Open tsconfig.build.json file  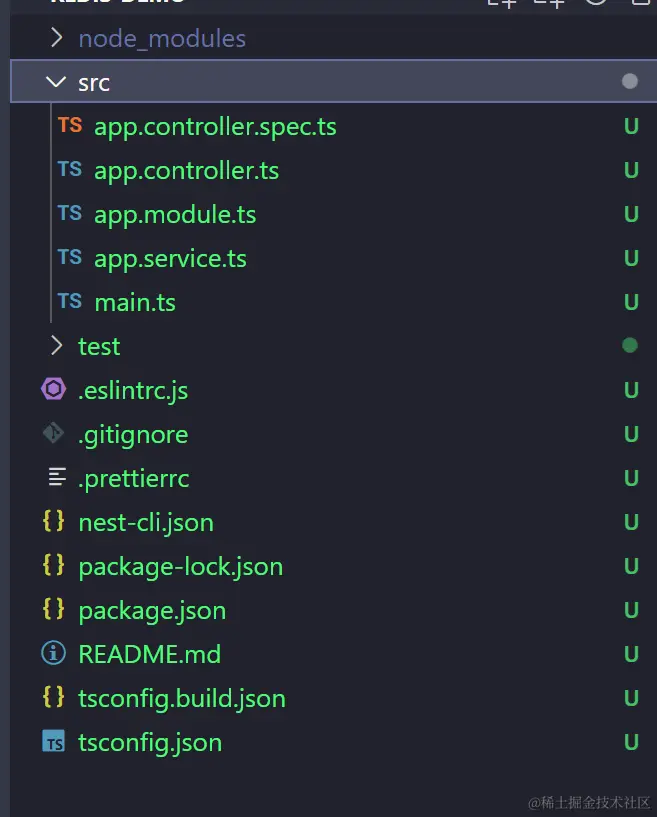click(x=182, y=698)
